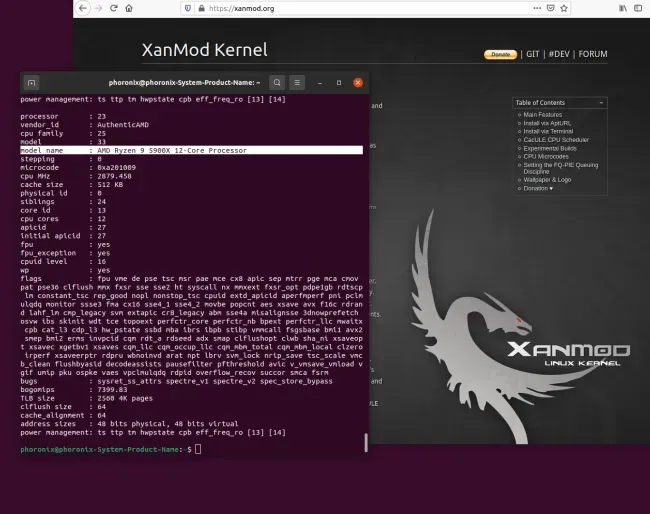Open the page actions three-dots menu
Image resolution: width=650 pixels, height=514 pixels.
(x=537, y=8)
